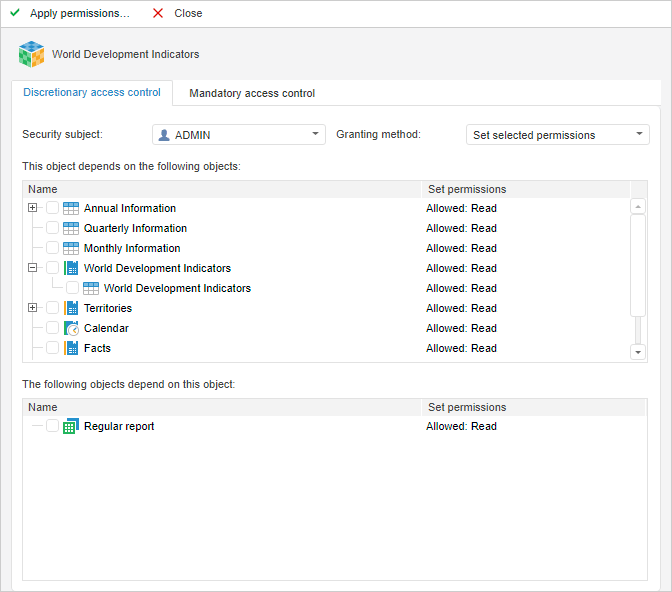This screenshot has width=672, height=592.
Task: Enable the Facts checkbox
Action: 52,348
